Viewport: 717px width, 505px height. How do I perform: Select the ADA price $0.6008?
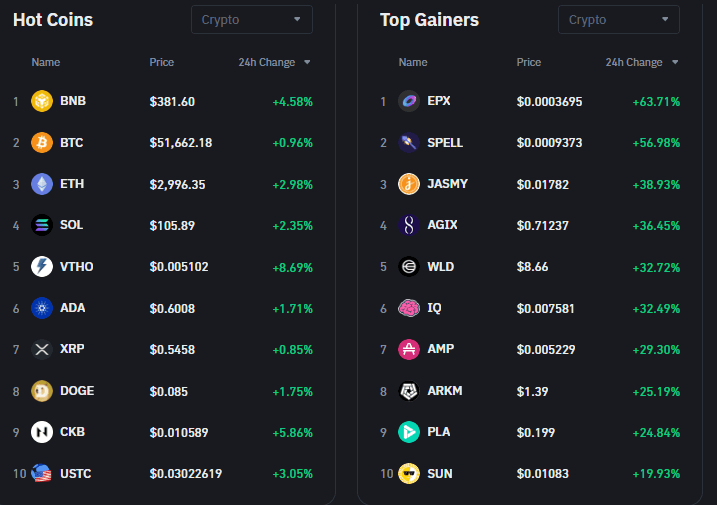click(172, 308)
